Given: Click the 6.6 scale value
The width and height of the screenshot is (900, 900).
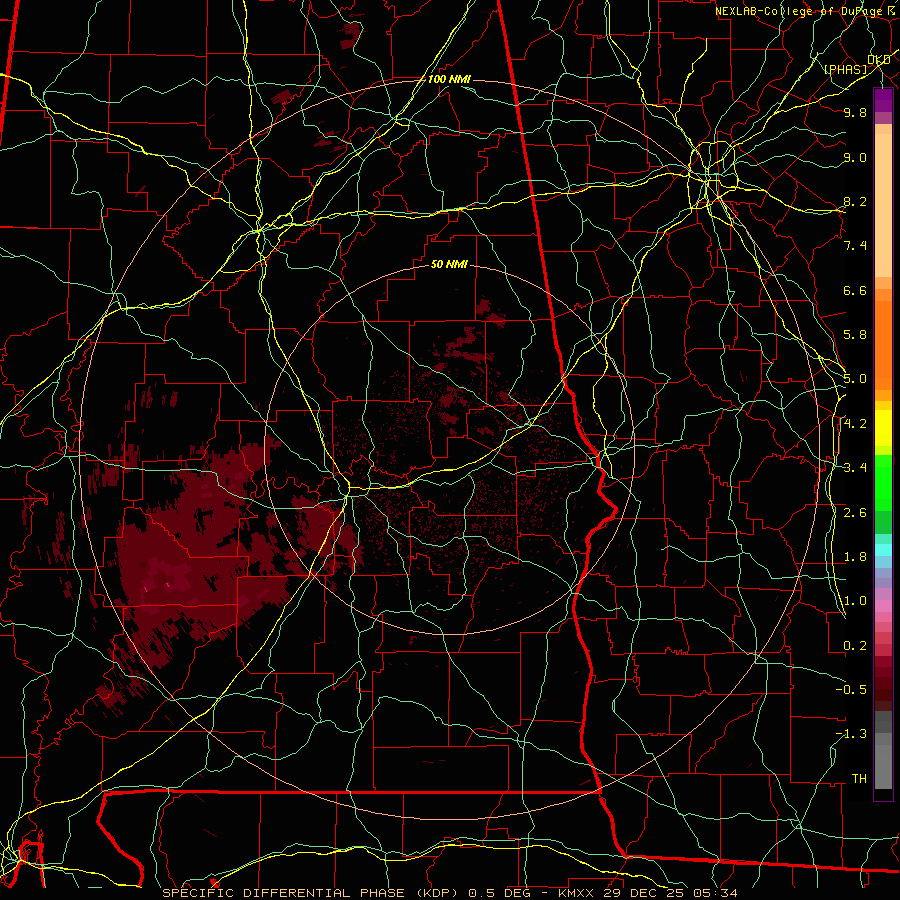Looking at the screenshot, I should (x=855, y=290).
